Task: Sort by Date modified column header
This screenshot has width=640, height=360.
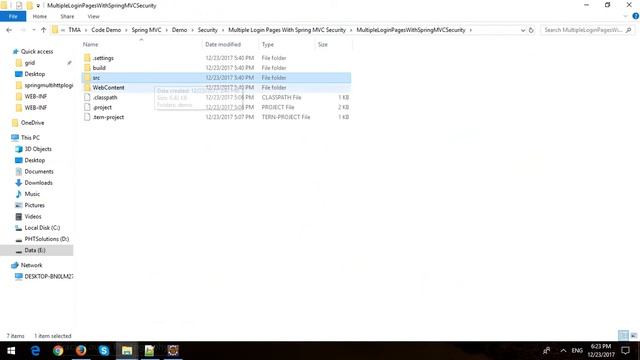Action: (x=223, y=44)
